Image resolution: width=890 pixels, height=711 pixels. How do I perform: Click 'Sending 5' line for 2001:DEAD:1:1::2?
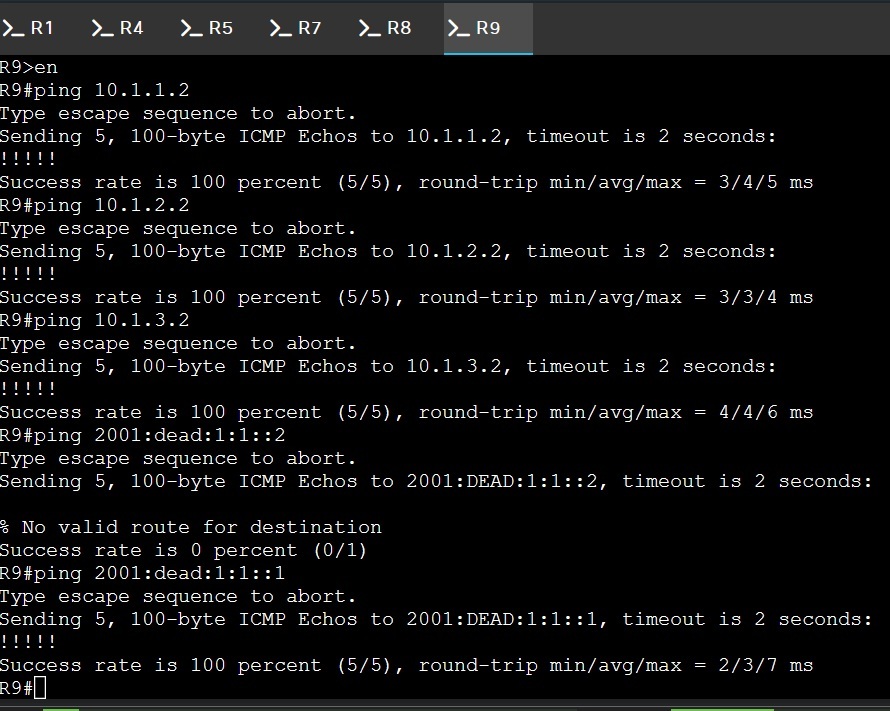[x=436, y=481]
